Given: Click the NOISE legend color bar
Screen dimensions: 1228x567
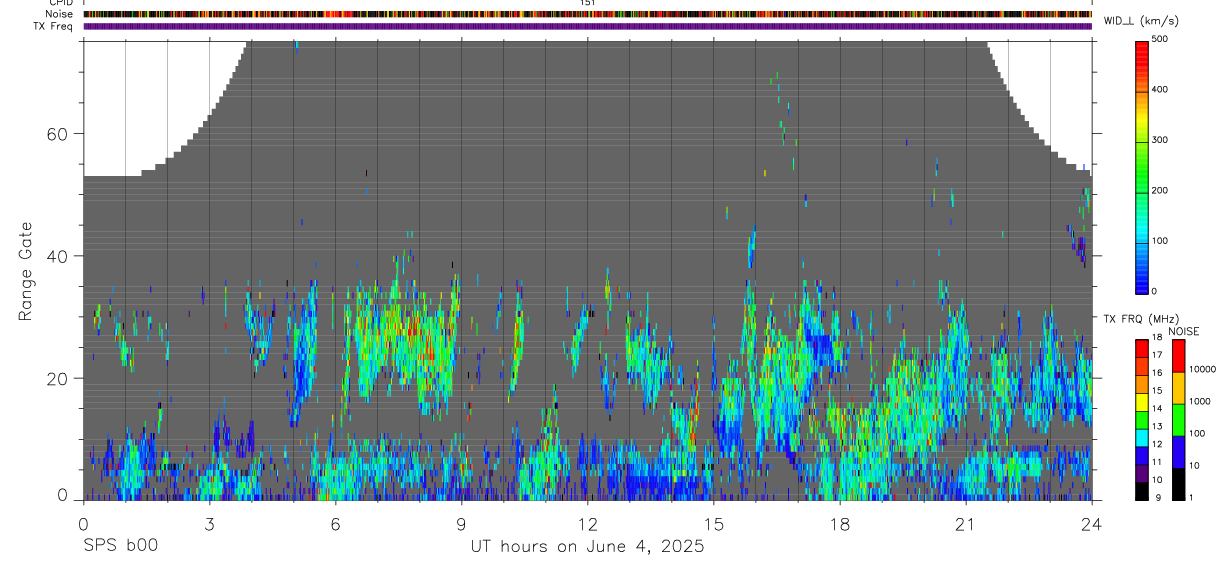Looking at the screenshot, I should tap(1179, 420).
